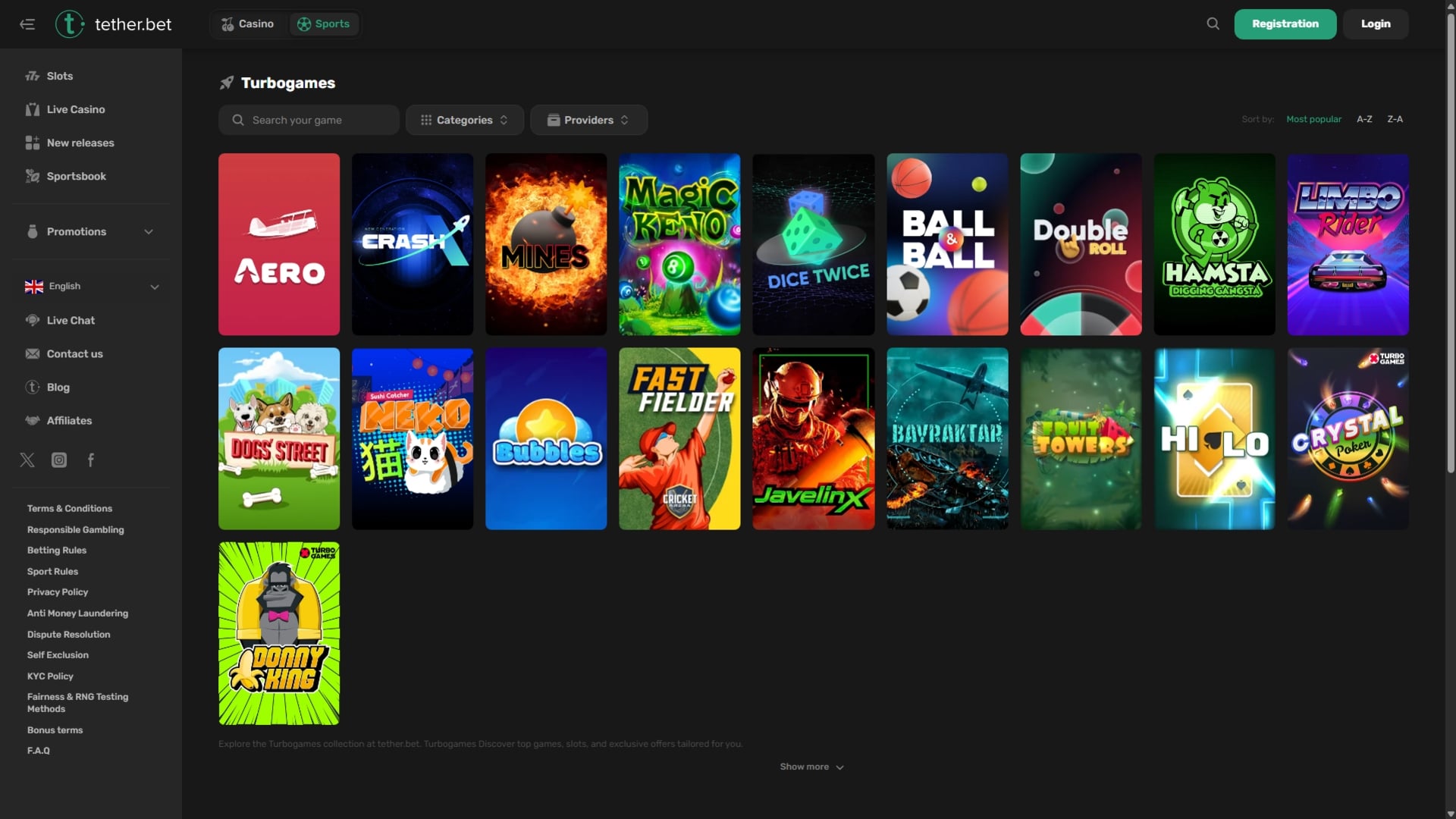Open the Mines game thumbnail
The image size is (1456, 819).
tap(546, 244)
